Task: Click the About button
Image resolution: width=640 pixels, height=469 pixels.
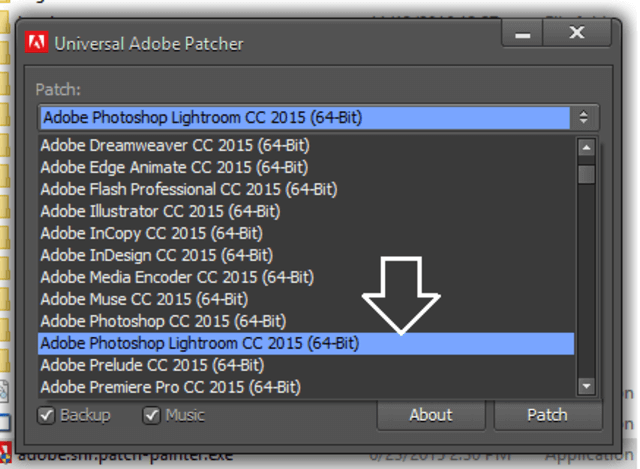Action: click(430, 415)
